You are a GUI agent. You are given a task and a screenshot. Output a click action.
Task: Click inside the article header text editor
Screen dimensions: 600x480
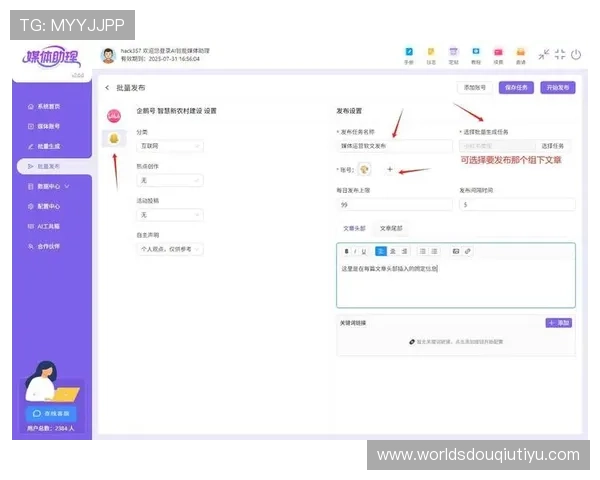456,284
